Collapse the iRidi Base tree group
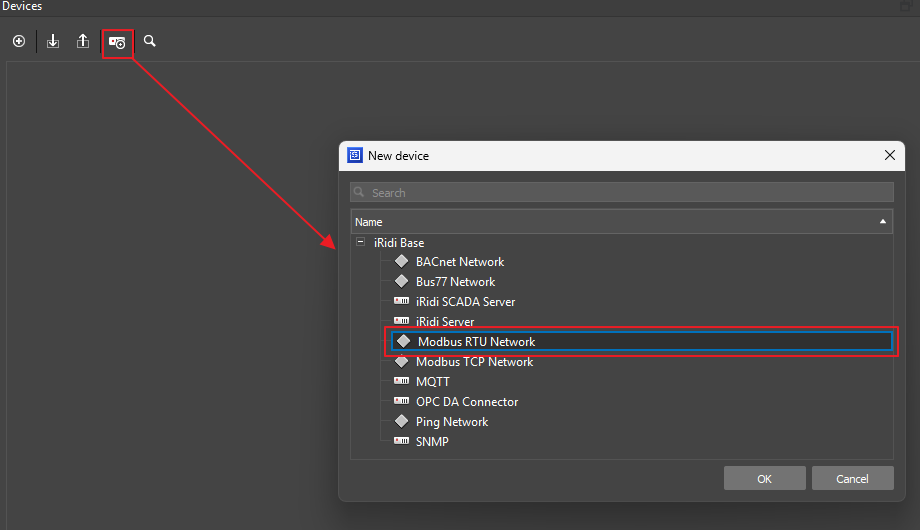920x530 pixels. click(x=360, y=243)
